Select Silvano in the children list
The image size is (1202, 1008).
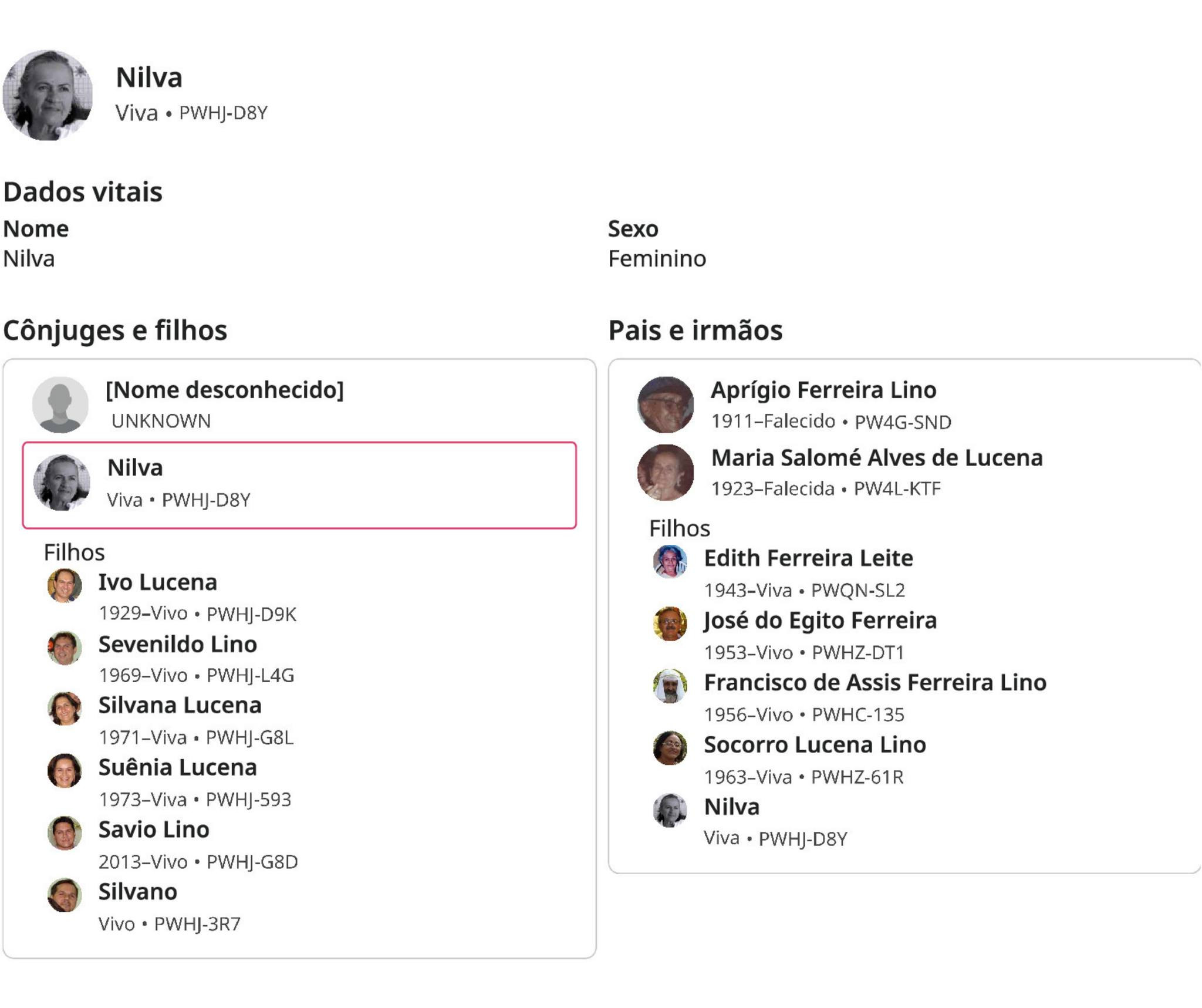[x=137, y=892]
